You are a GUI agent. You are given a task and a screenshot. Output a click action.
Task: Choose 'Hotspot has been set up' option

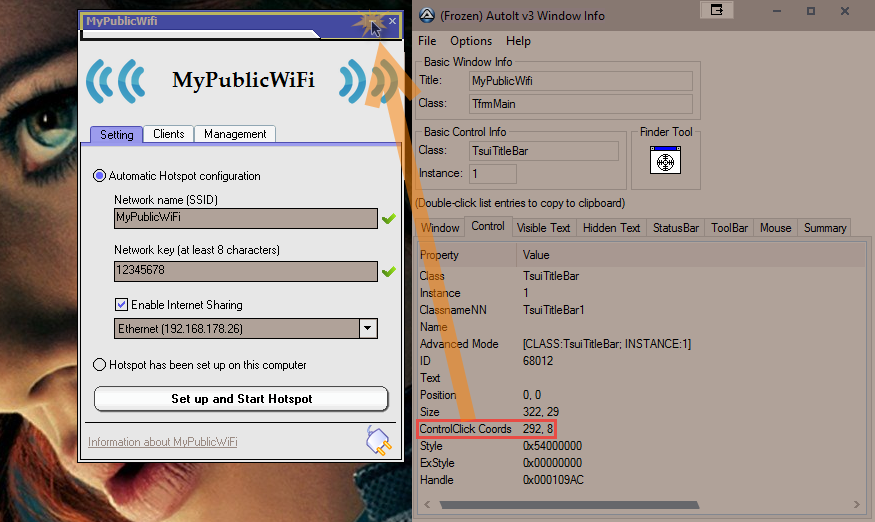coord(99,365)
